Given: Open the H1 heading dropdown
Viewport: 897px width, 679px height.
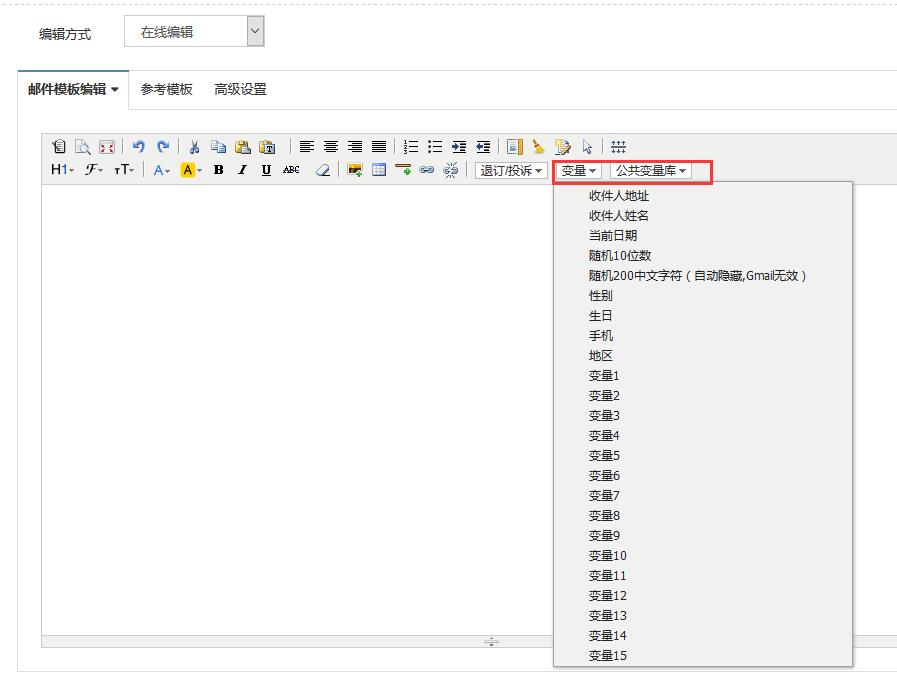Looking at the screenshot, I should tap(62, 170).
